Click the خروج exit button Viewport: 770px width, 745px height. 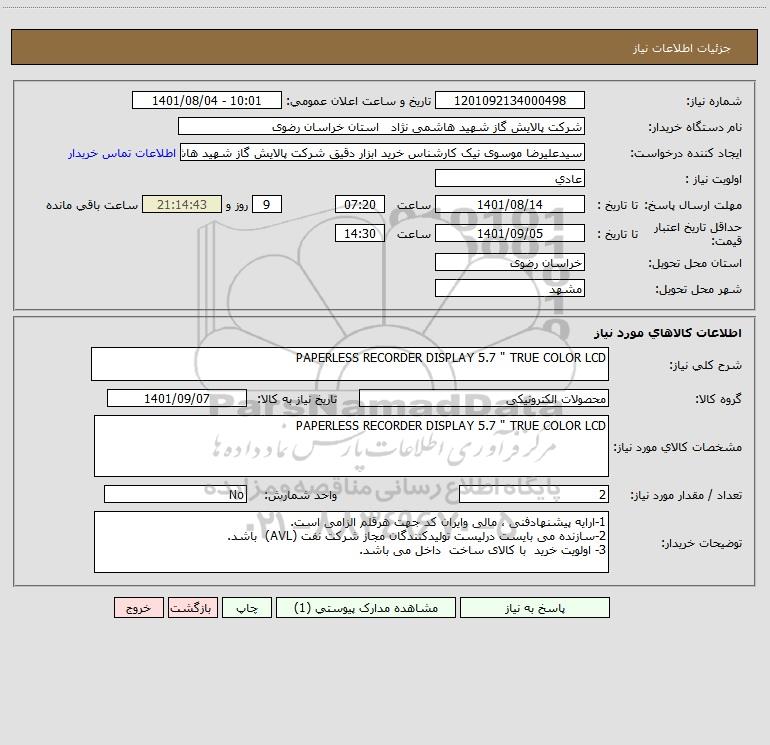pyautogui.click(x=138, y=607)
